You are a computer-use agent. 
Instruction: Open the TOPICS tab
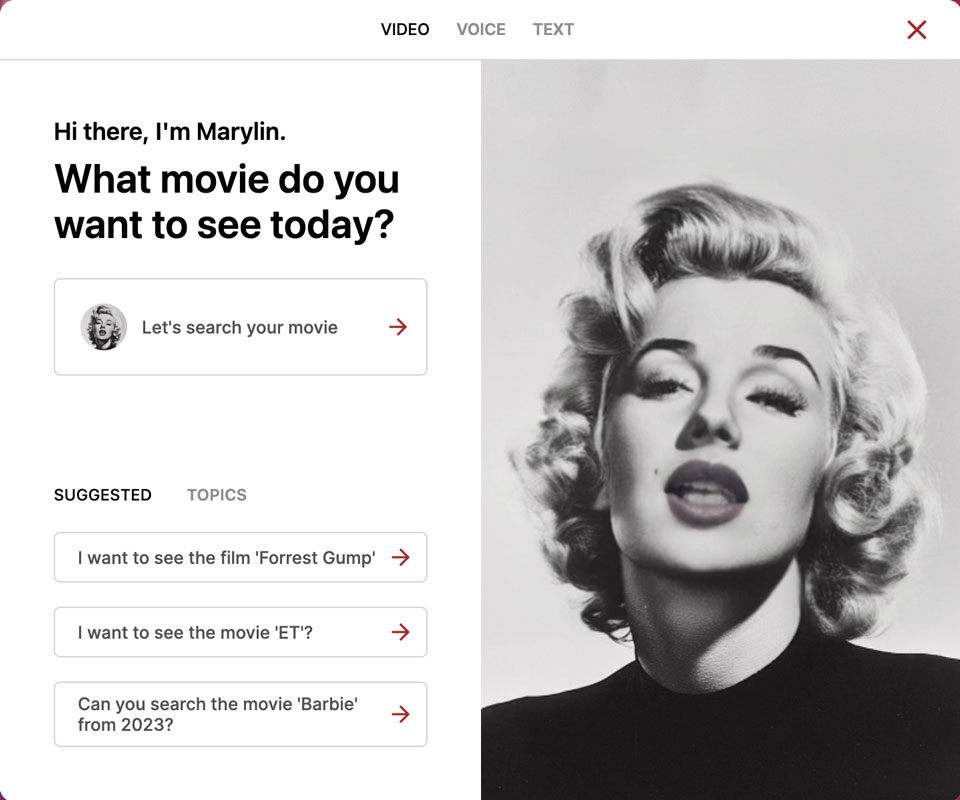pyautogui.click(x=217, y=495)
